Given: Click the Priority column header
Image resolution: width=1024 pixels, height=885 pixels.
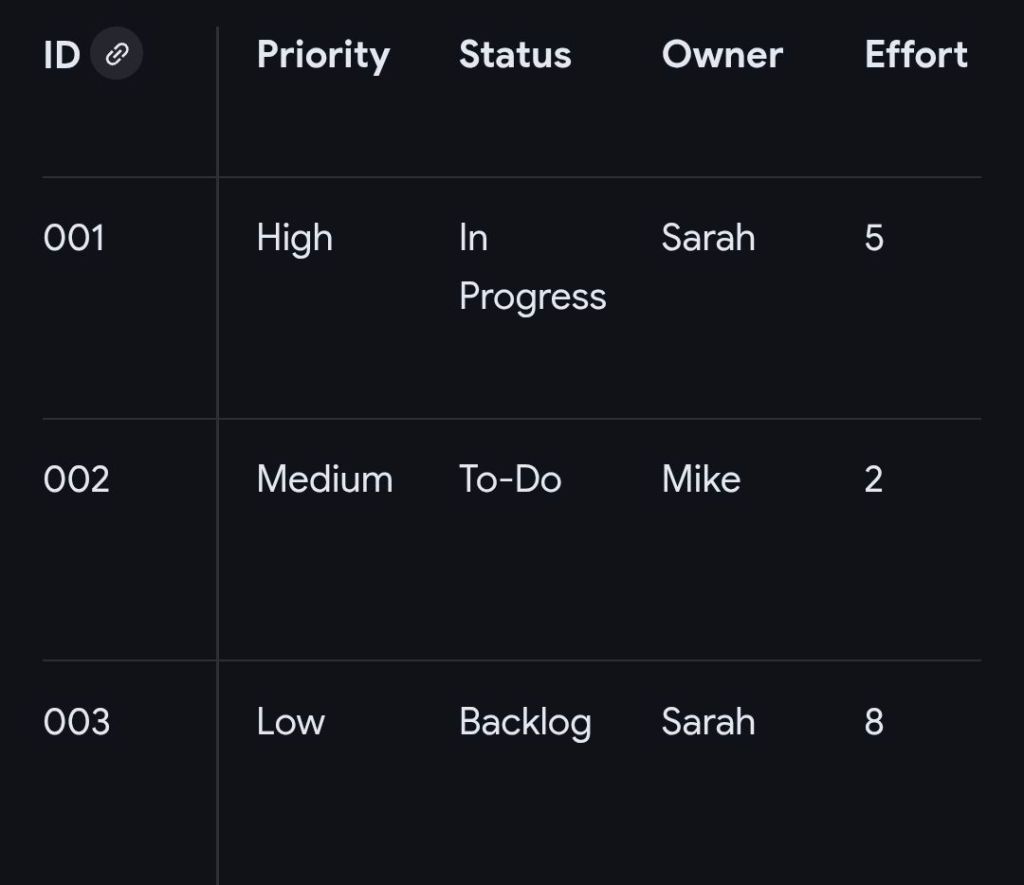Looking at the screenshot, I should [x=322, y=55].
